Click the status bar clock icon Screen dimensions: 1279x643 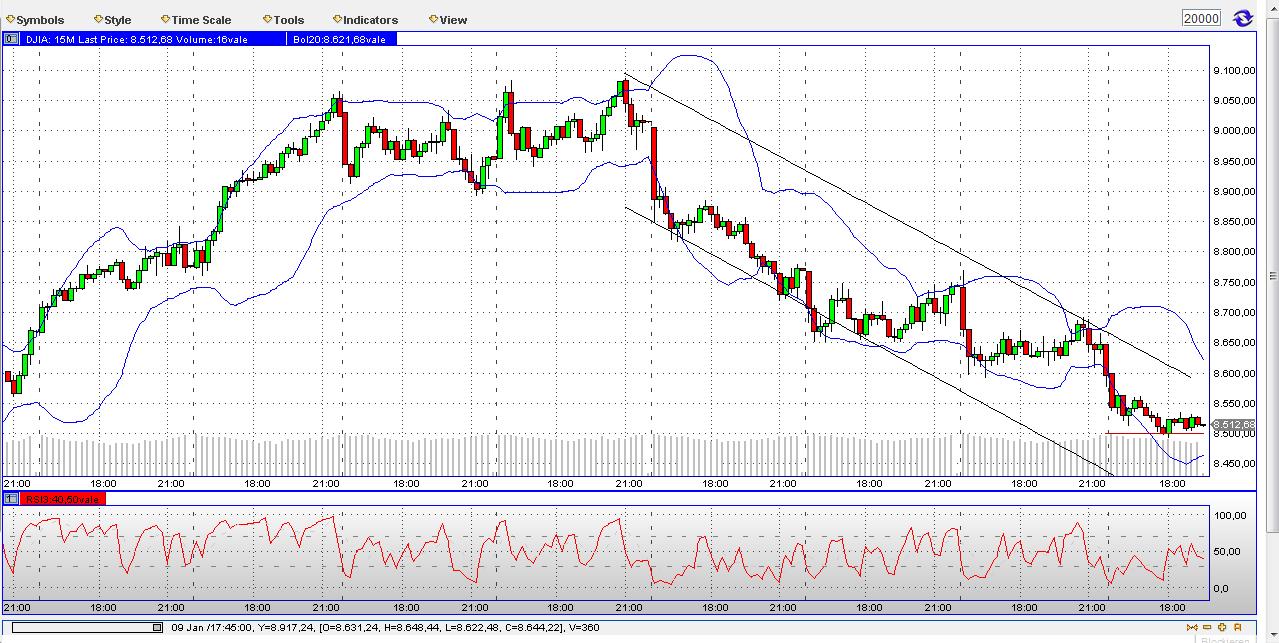[155, 627]
